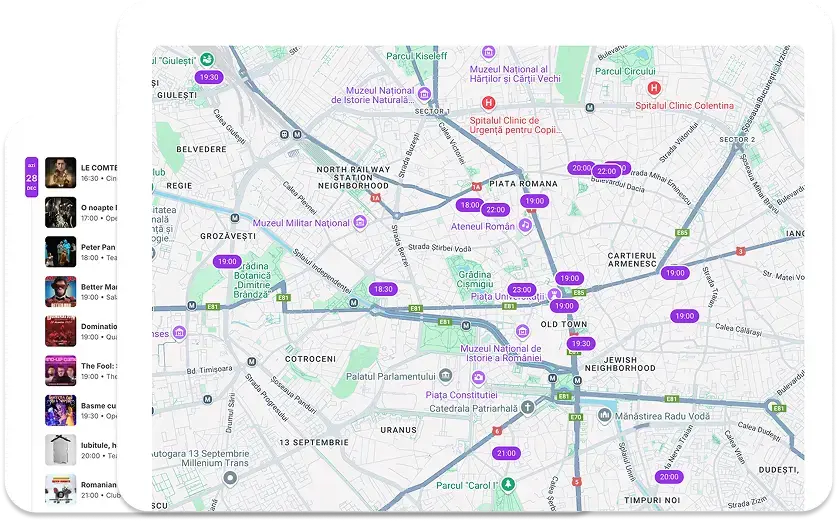Open the 19:30 event marker near Giulești
This screenshot has width=837, height=521.
(209, 77)
